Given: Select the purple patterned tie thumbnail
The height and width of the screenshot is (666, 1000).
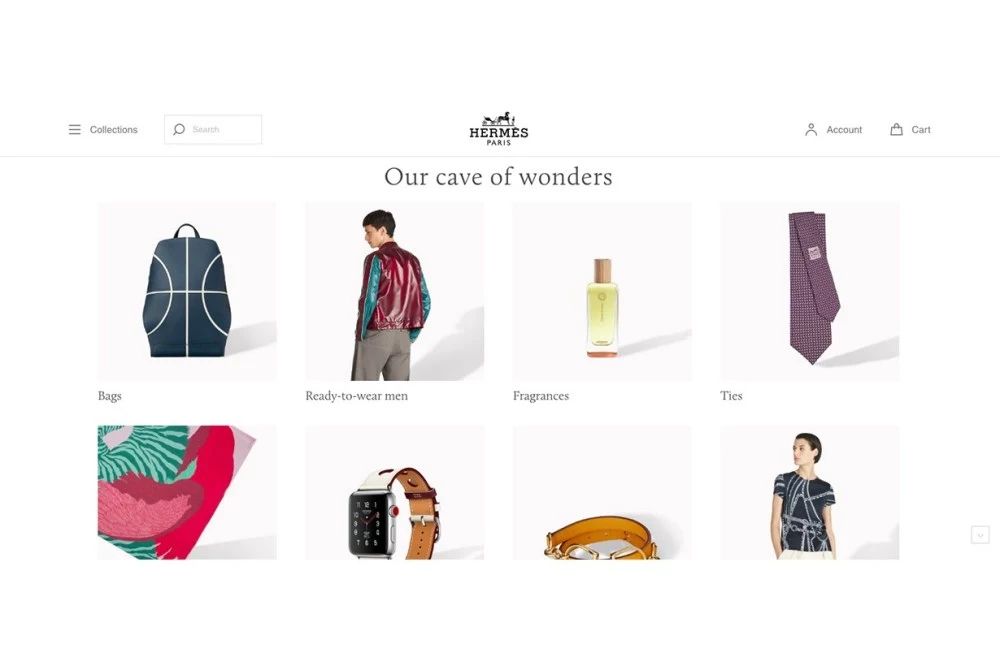Looking at the screenshot, I should click(810, 292).
